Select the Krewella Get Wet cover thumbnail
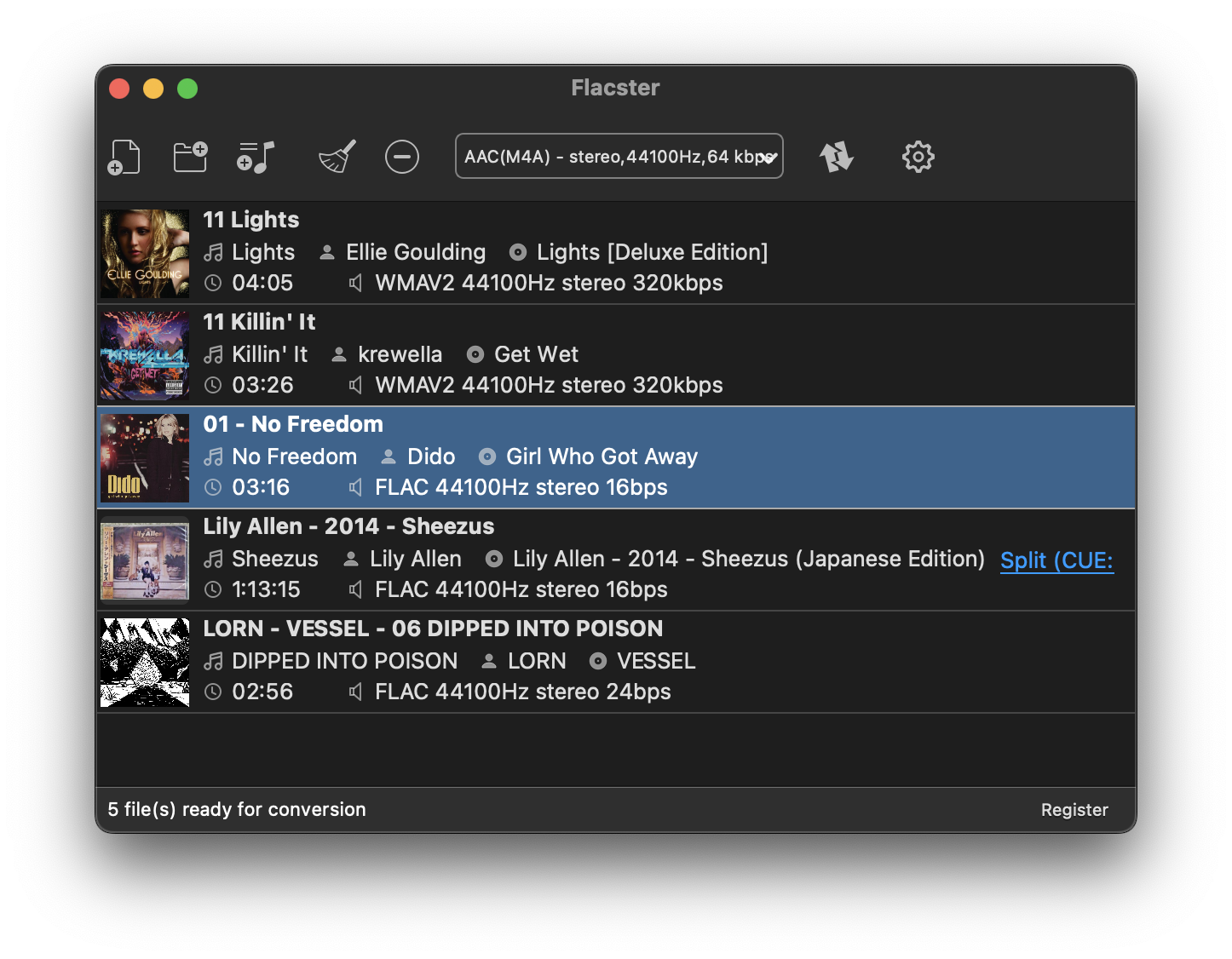The height and width of the screenshot is (959, 1232). [145, 355]
